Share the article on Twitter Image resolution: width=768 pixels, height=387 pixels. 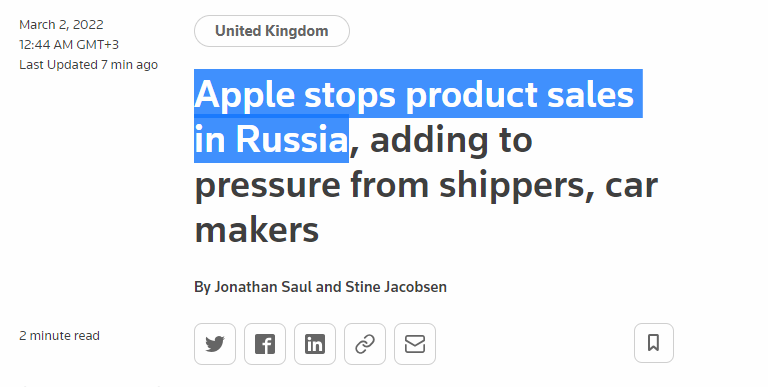(x=215, y=344)
